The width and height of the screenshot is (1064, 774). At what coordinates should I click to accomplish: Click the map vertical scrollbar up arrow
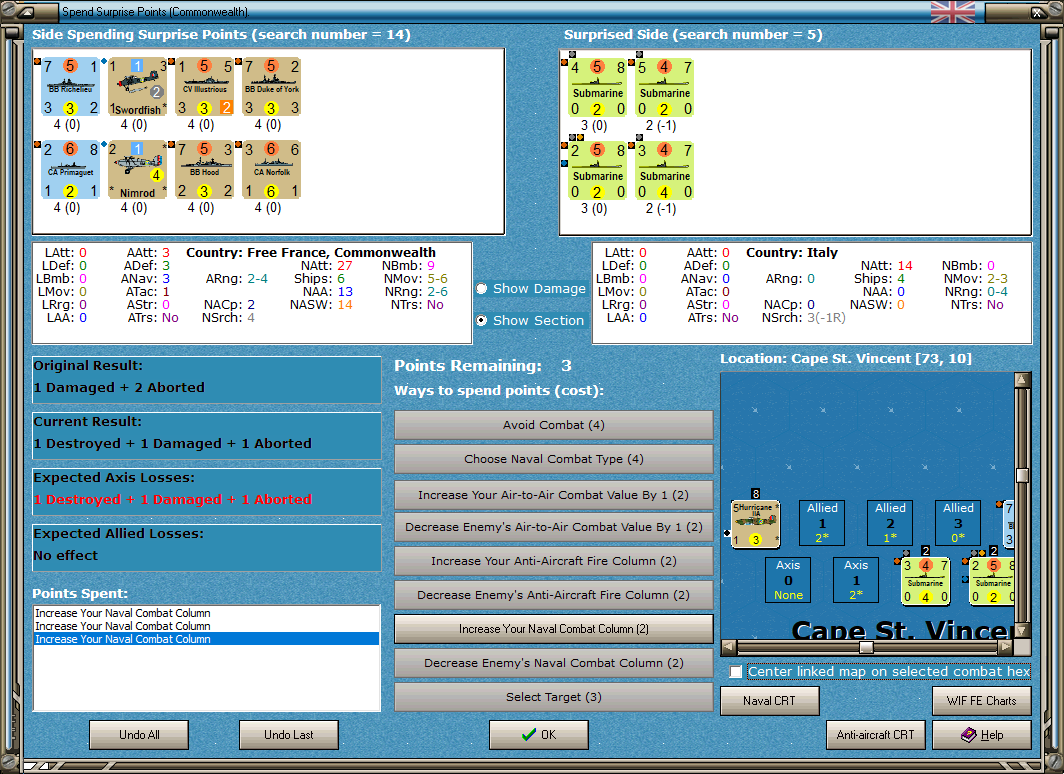(x=1023, y=379)
